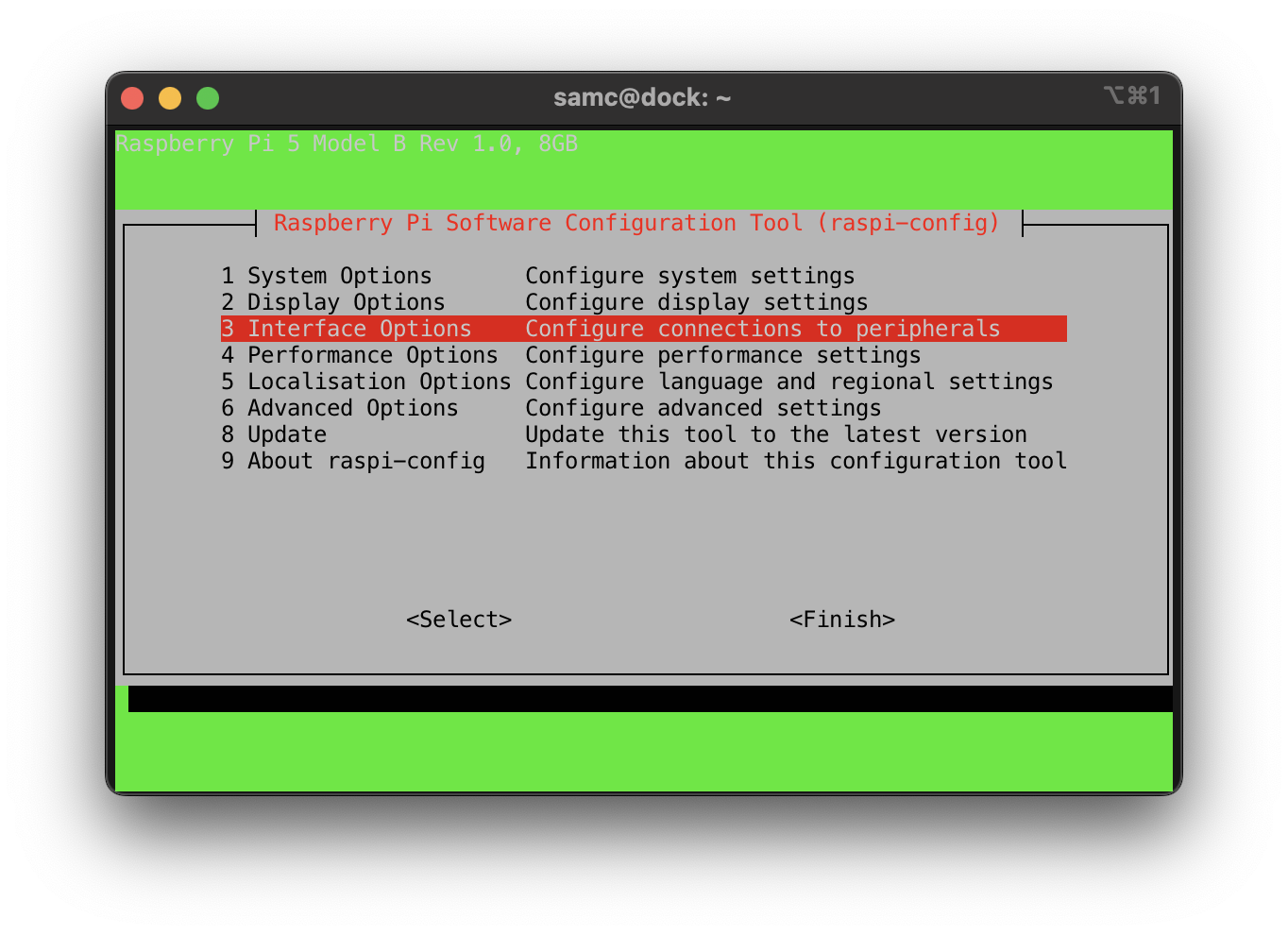Click 'Configure system settings' description text
Viewport: 1288px width, 935px height.
(690, 276)
